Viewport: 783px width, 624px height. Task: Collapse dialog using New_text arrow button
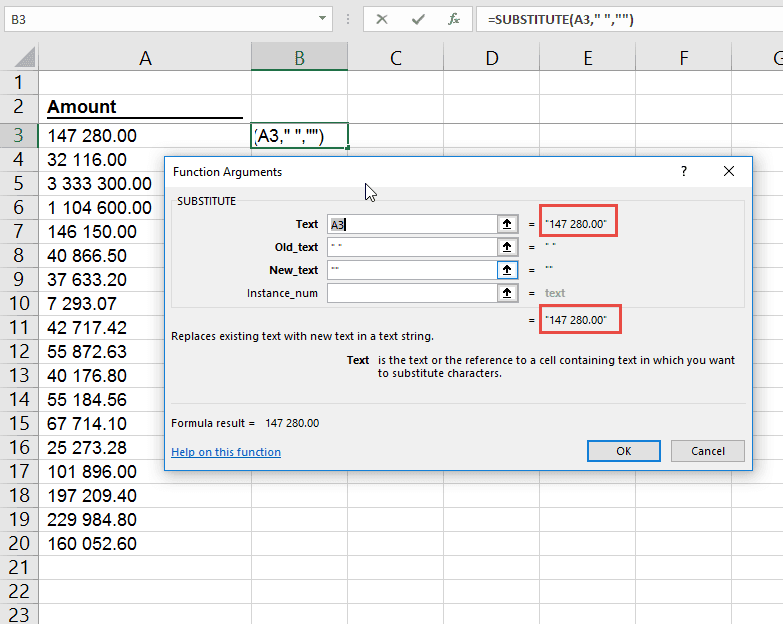point(507,270)
